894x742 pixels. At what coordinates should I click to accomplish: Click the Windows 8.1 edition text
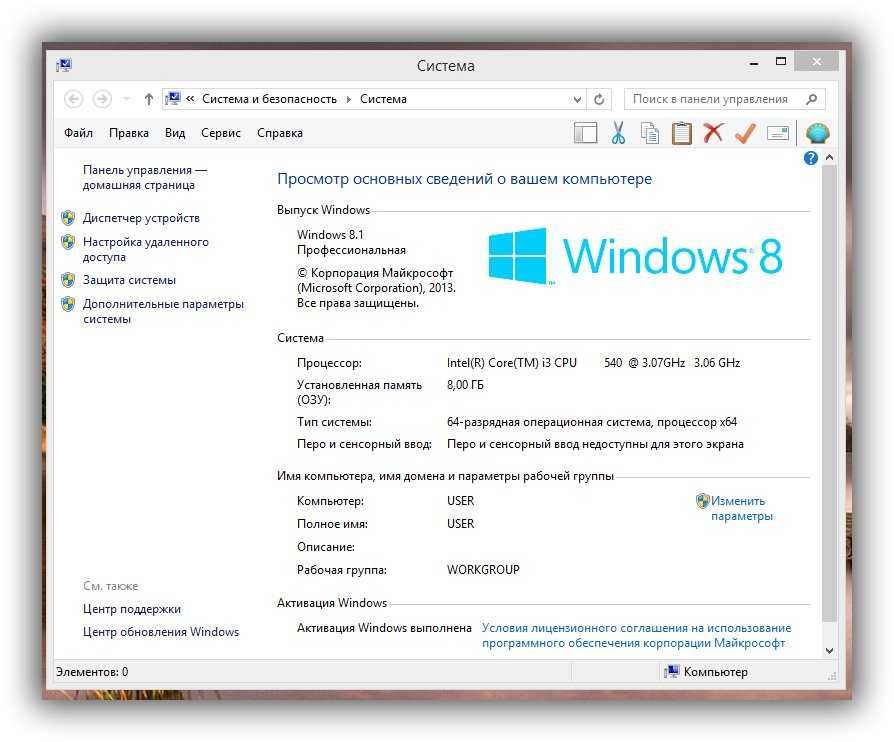pos(330,234)
